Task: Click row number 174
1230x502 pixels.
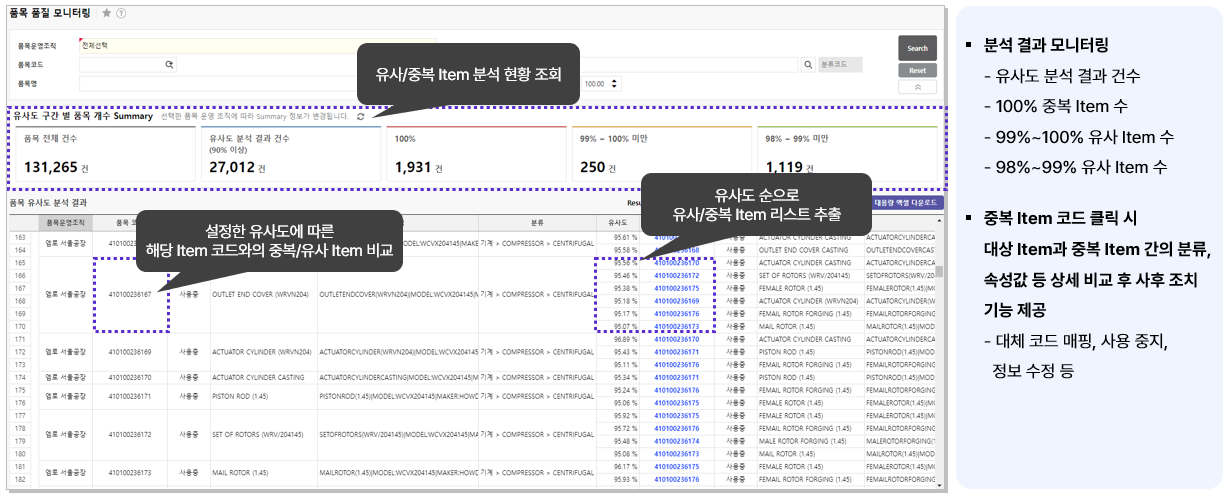Action: [20, 377]
